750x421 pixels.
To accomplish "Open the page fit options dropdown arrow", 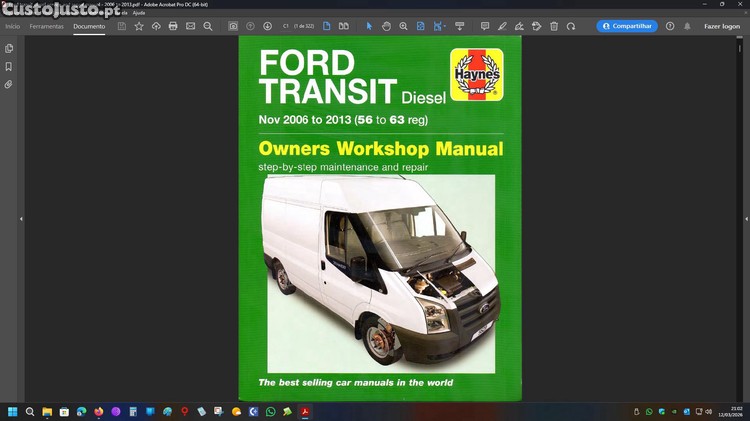I will point(445,26).
